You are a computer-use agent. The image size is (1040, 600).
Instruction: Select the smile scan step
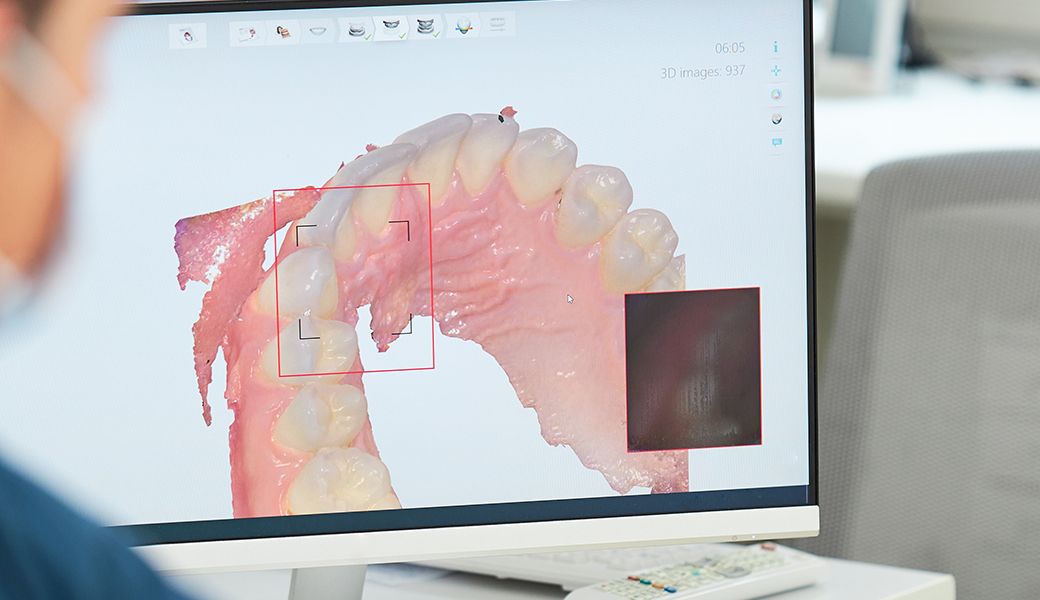click(318, 30)
